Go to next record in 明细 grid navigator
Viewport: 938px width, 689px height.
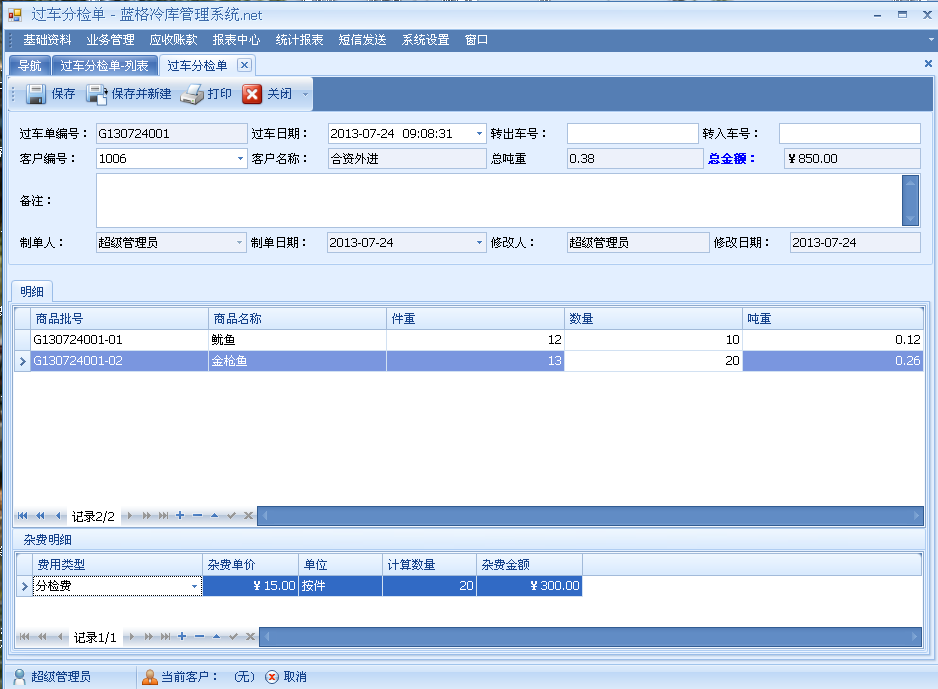coord(129,516)
